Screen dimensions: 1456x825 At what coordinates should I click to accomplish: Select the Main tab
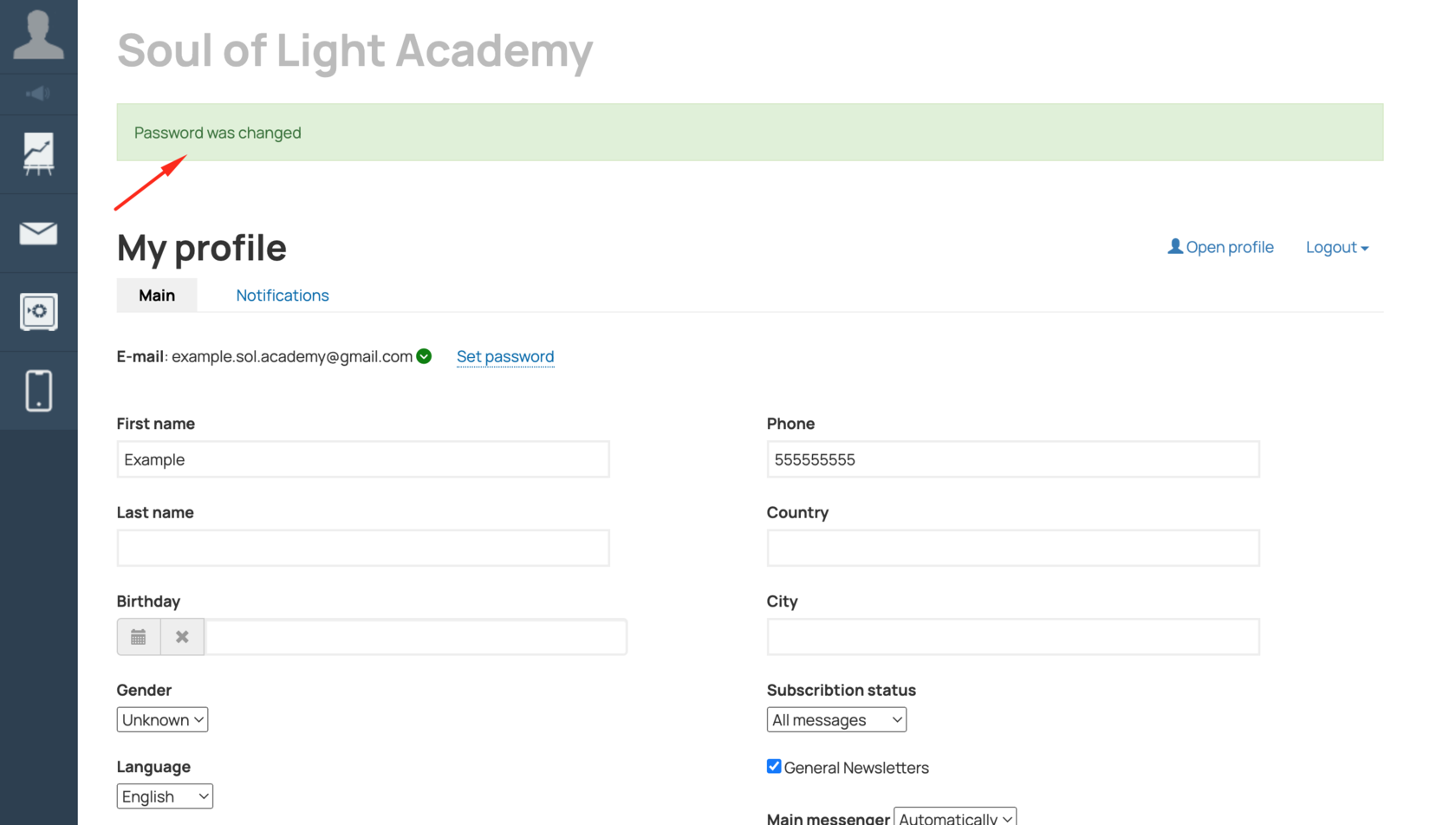157,296
